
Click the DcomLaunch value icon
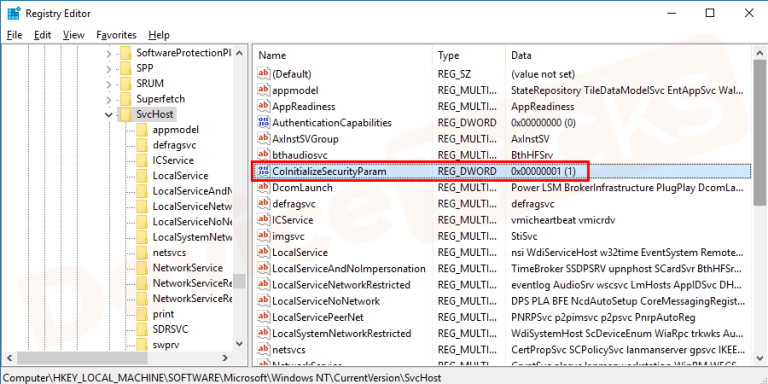(x=264, y=188)
